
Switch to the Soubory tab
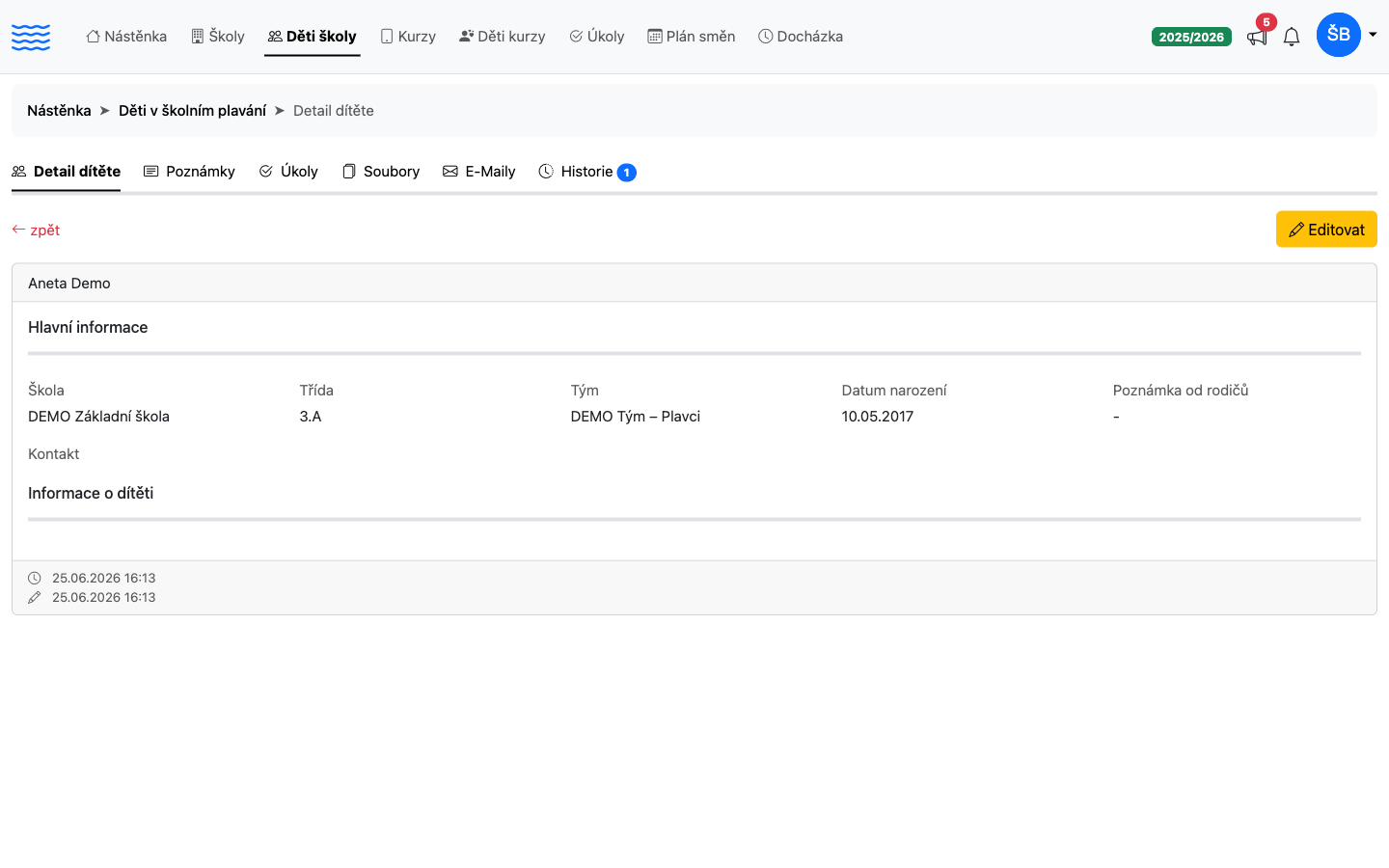coord(381,172)
